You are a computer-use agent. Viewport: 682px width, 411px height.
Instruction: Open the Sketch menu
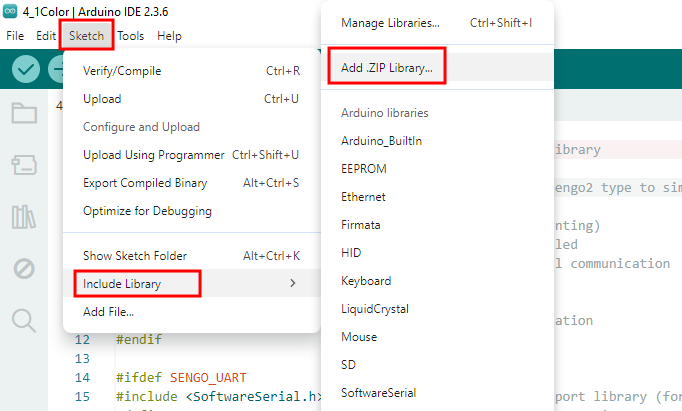point(87,36)
